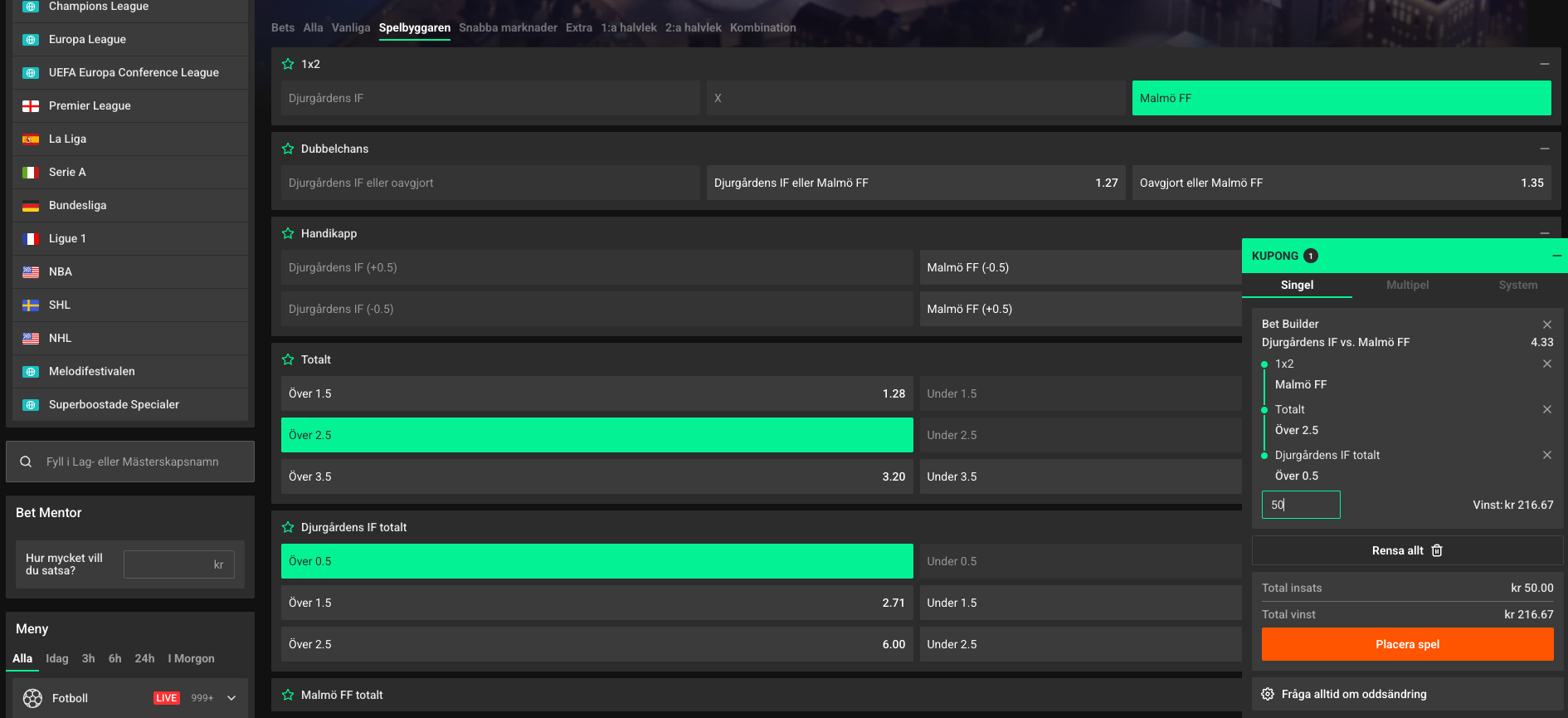The image size is (1568, 718).
Task: Click the search magnifier icon
Action: coord(26,462)
